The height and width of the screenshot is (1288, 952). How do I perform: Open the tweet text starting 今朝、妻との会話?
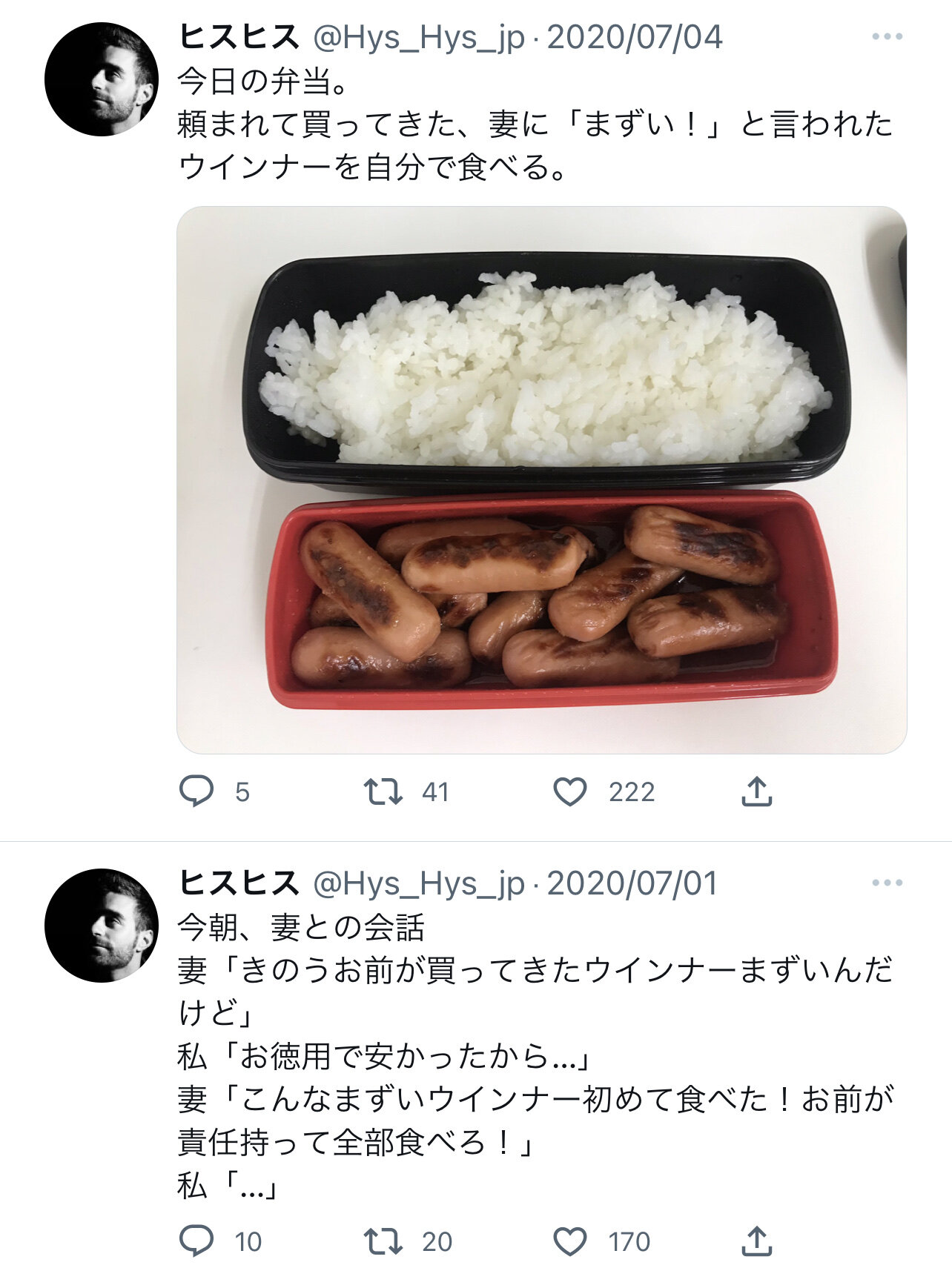click(535, 1056)
